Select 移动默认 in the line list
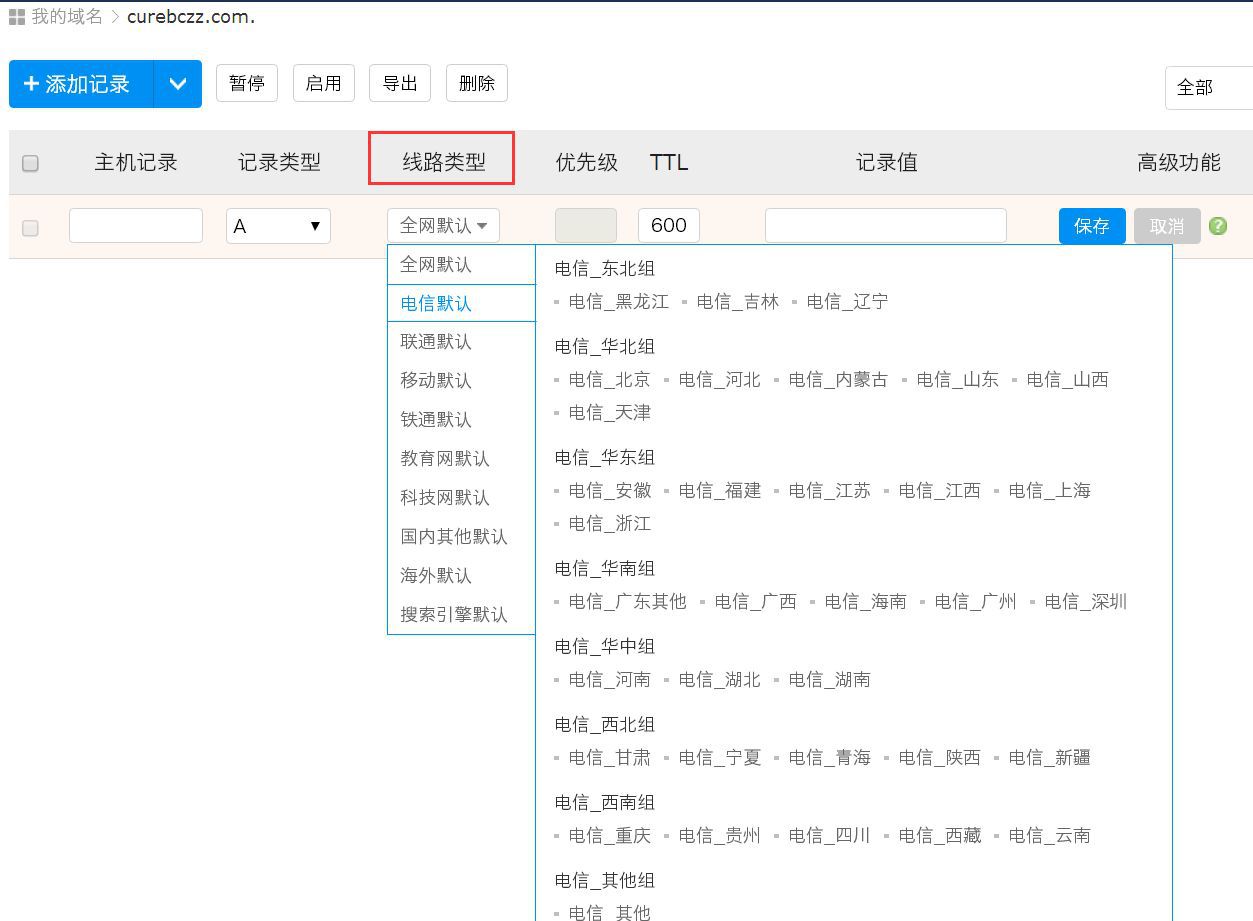1253x921 pixels. tap(461, 381)
